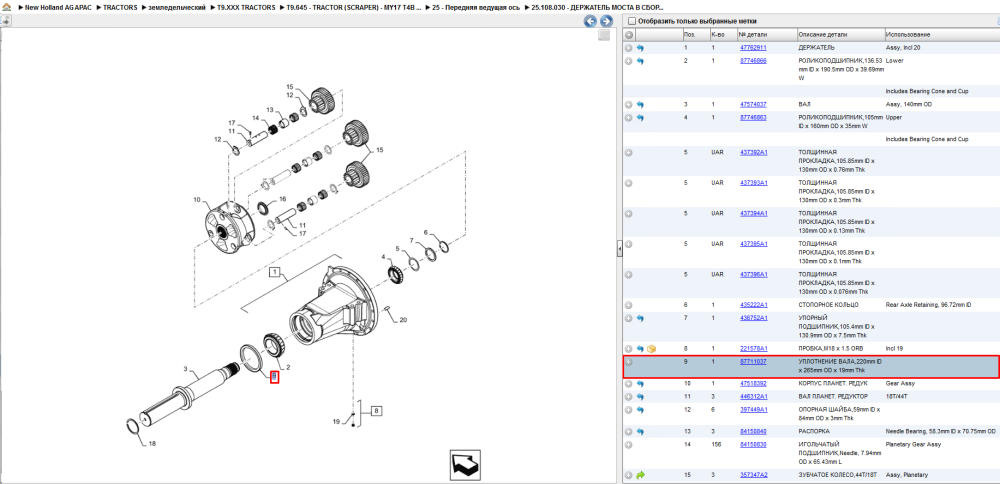Open part number link 397449A1
Image resolution: width=1000 pixels, height=484 pixels.
click(x=753, y=409)
